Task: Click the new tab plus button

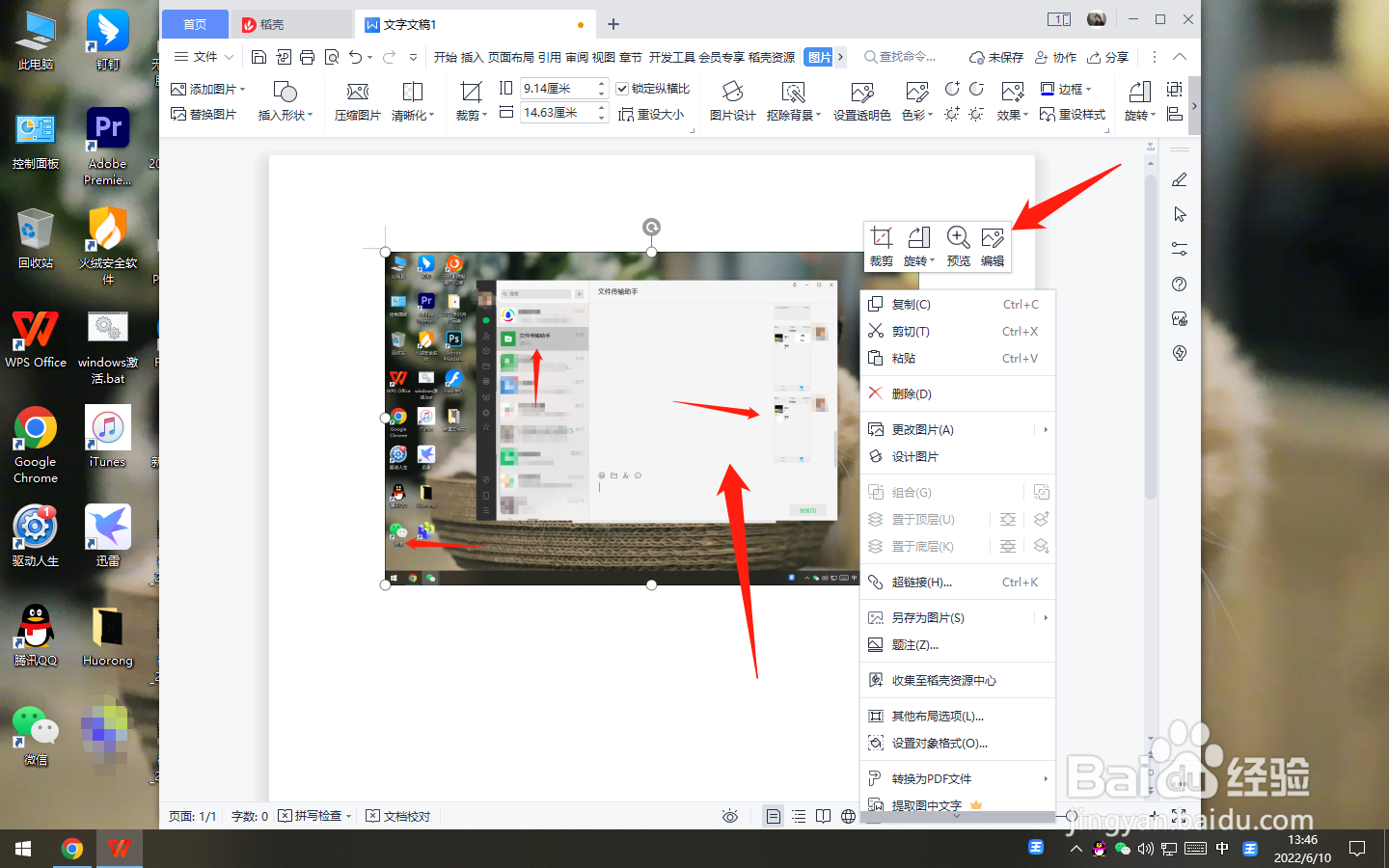Action: (x=613, y=24)
